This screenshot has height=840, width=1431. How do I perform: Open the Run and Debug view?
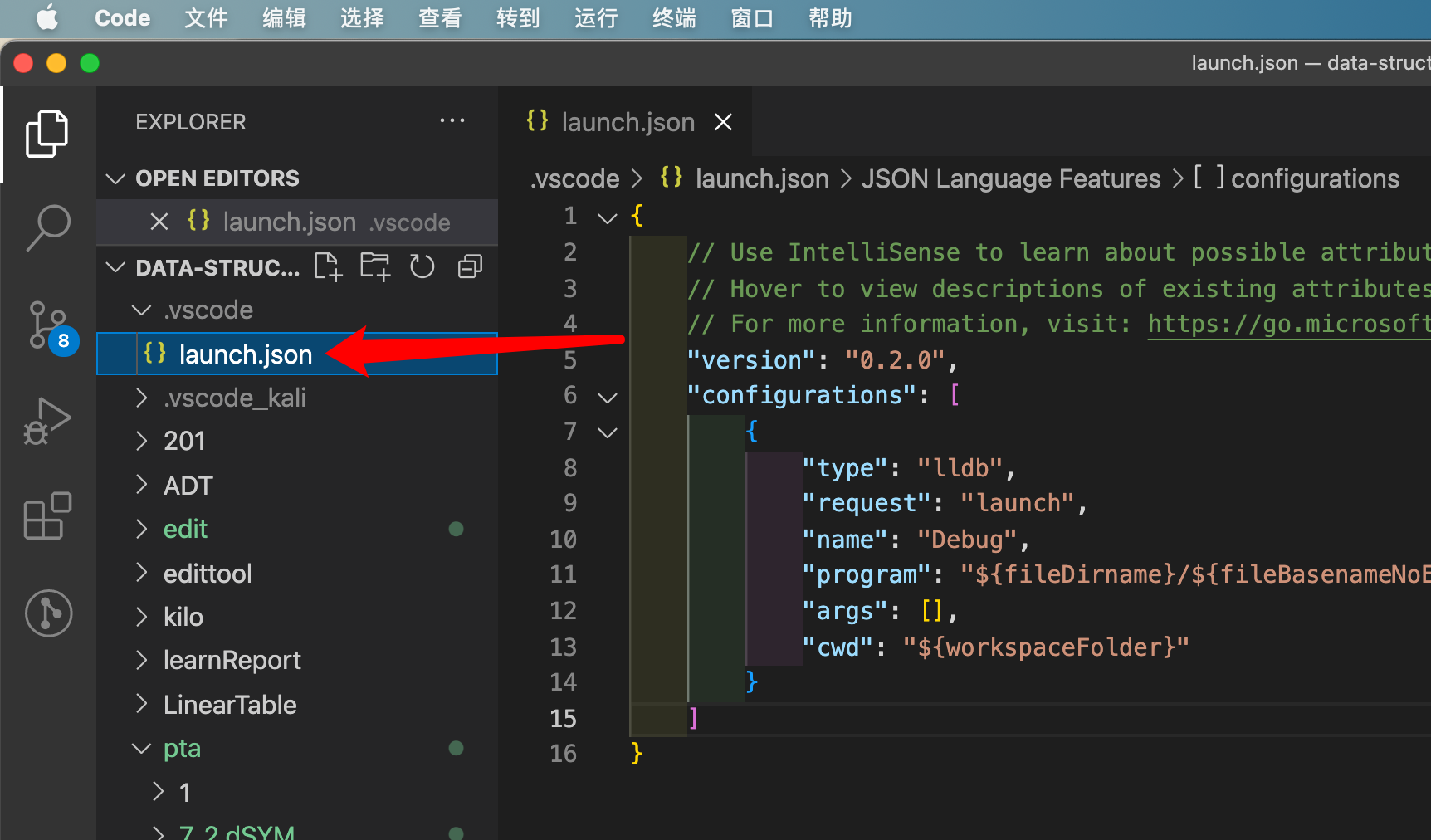pos(47,421)
